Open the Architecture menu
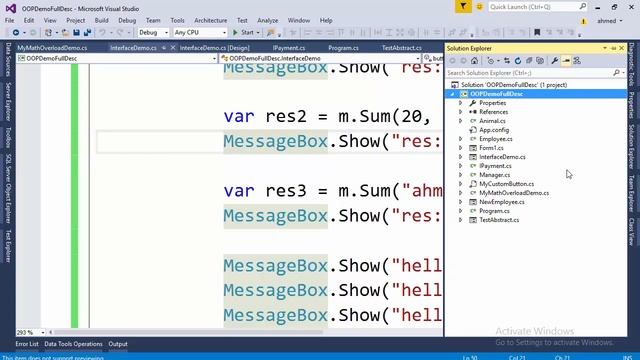The width and height of the screenshot is (640, 360). coord(210,20)
